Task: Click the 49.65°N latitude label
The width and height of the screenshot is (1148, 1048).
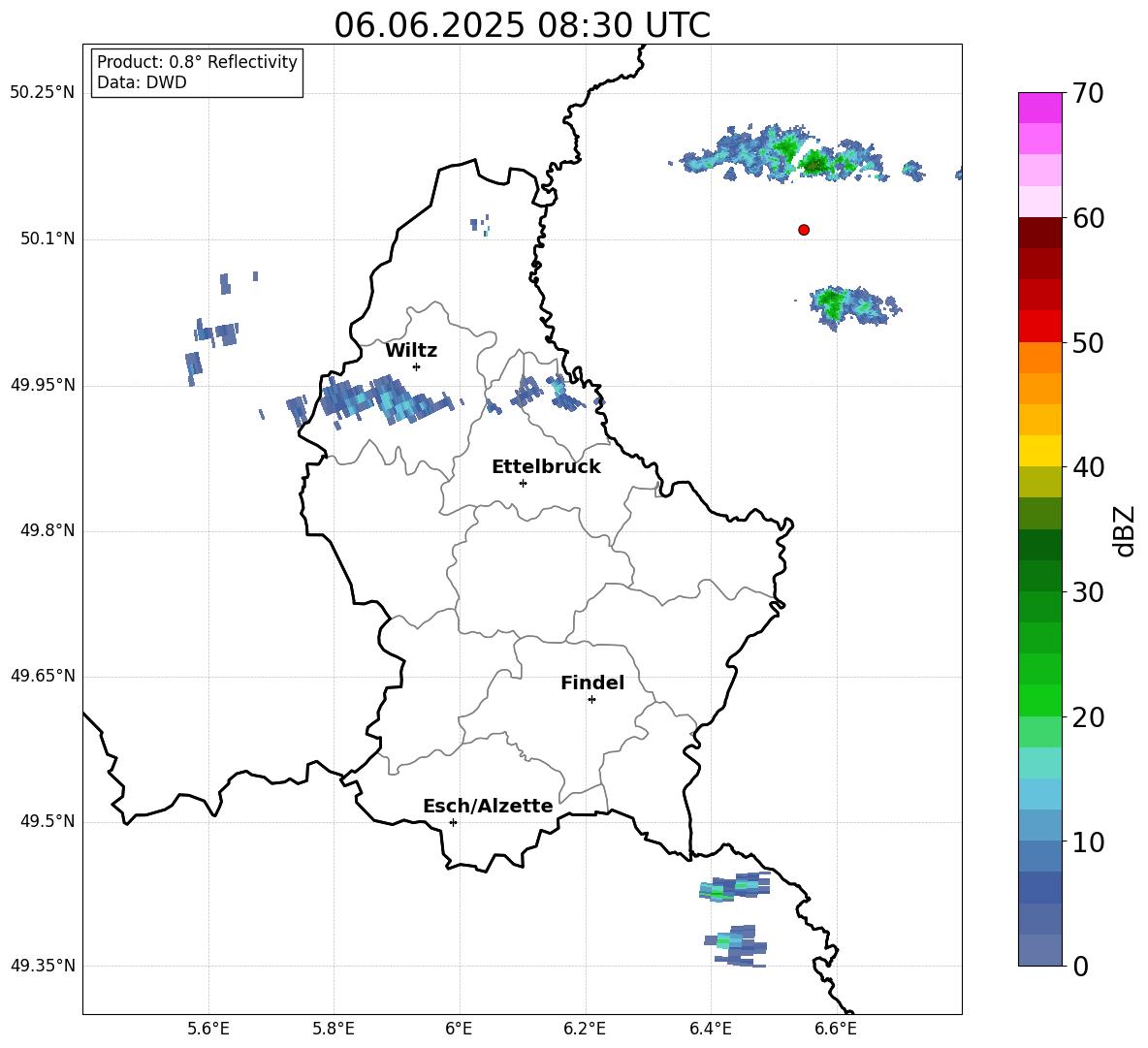Action: click(x=42, y=676)
